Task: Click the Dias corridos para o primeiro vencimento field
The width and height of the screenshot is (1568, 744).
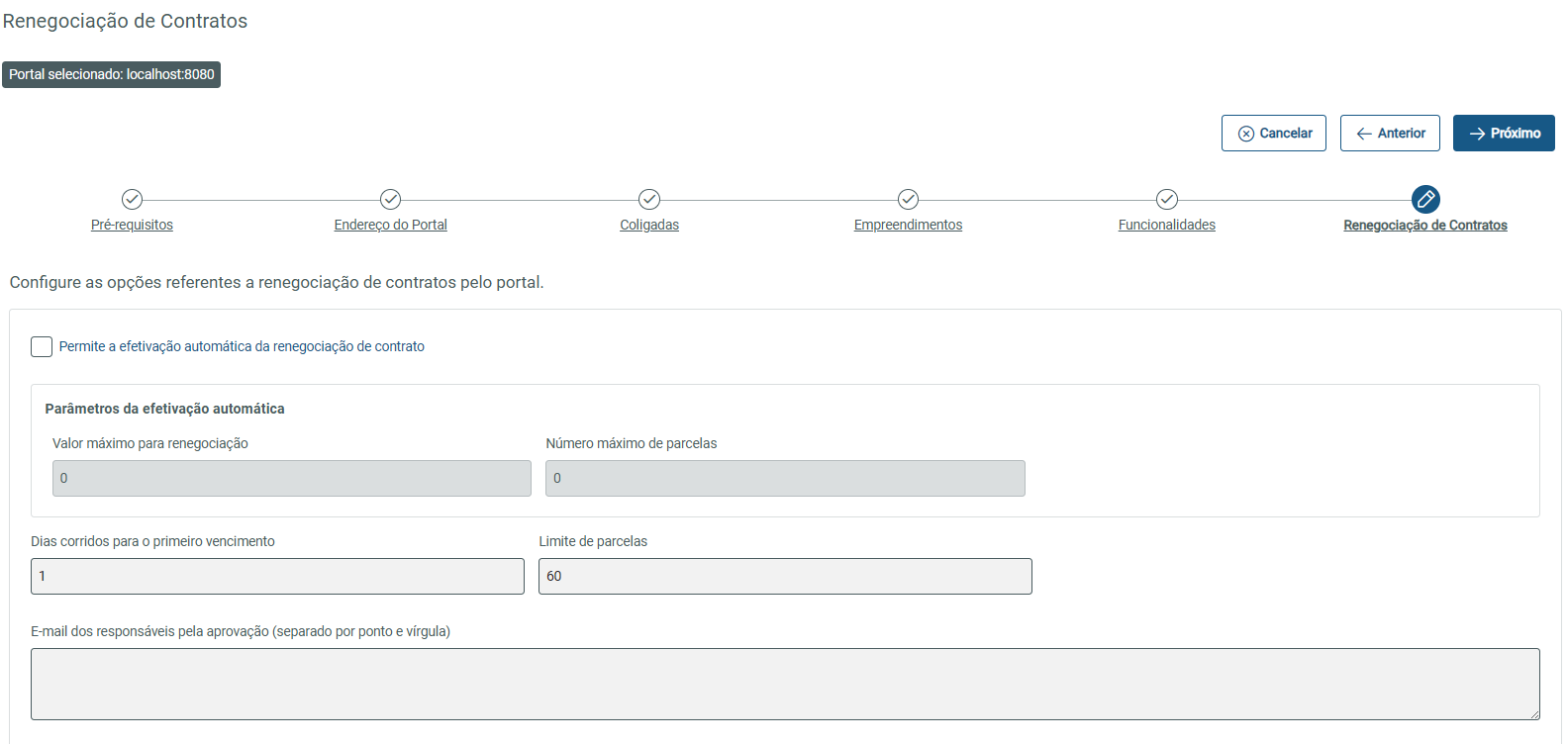Action: 277,576
